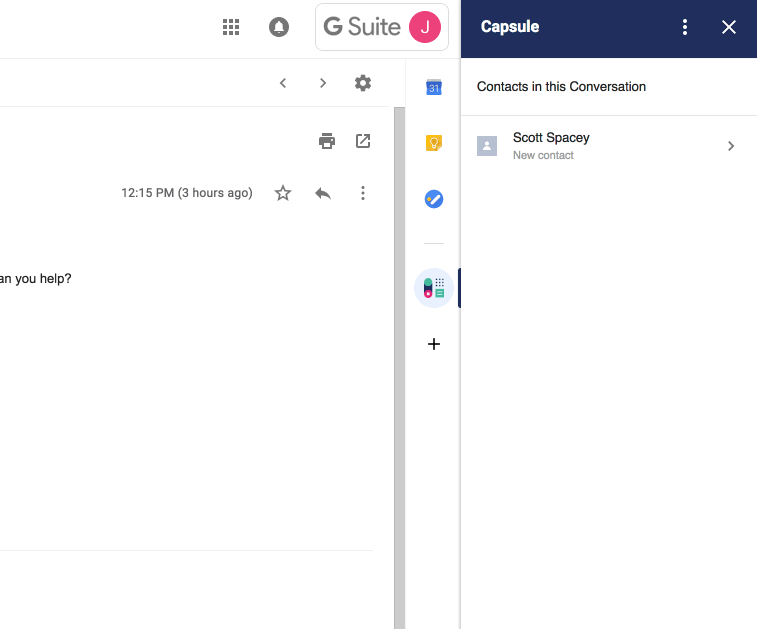Open Google Tasks side panel
The width and height of the screenshot is (757, 629).
[x=434, y=199]
